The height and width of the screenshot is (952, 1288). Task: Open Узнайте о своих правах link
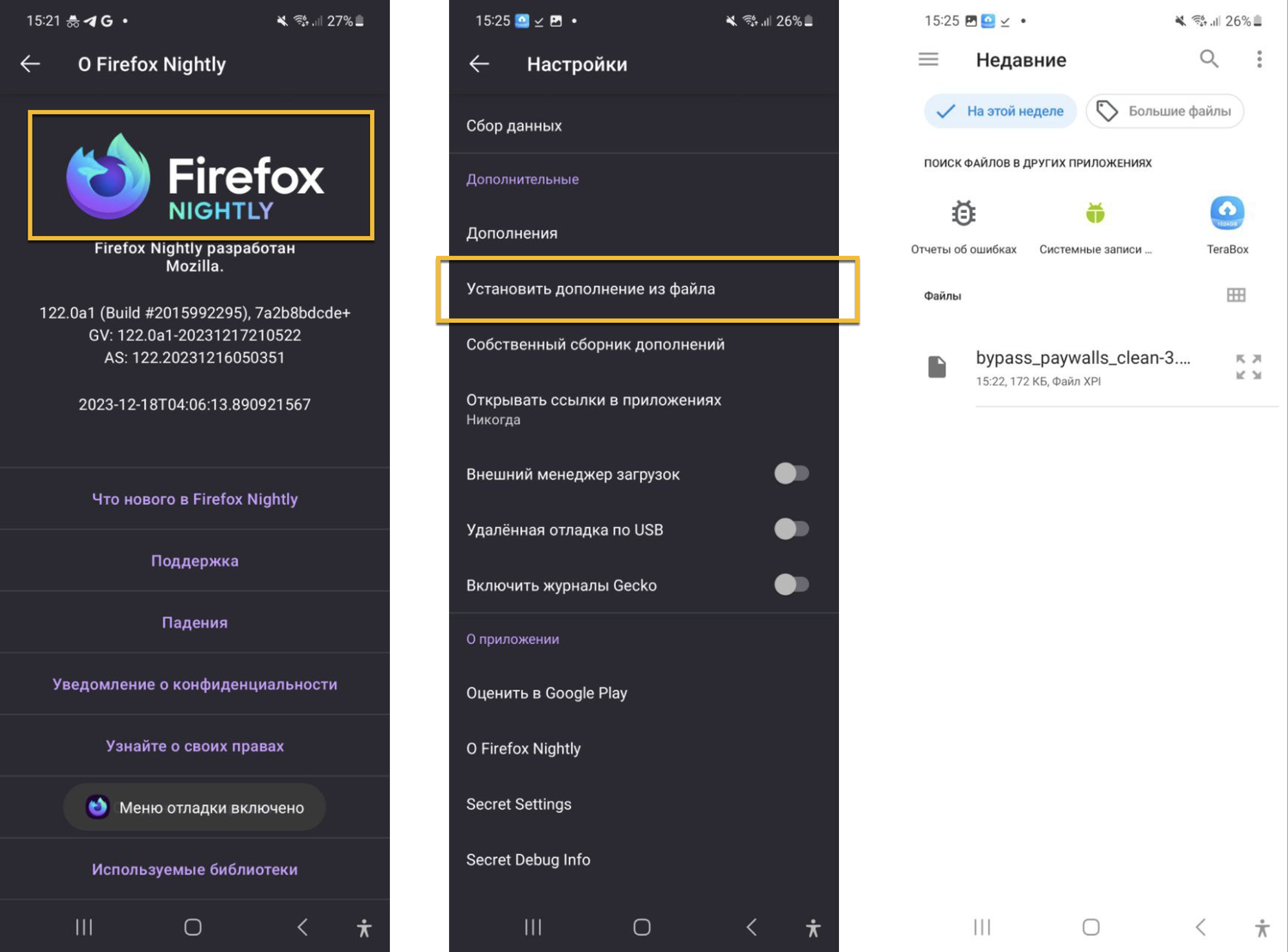pyautogui.click(x=195, y=746)
